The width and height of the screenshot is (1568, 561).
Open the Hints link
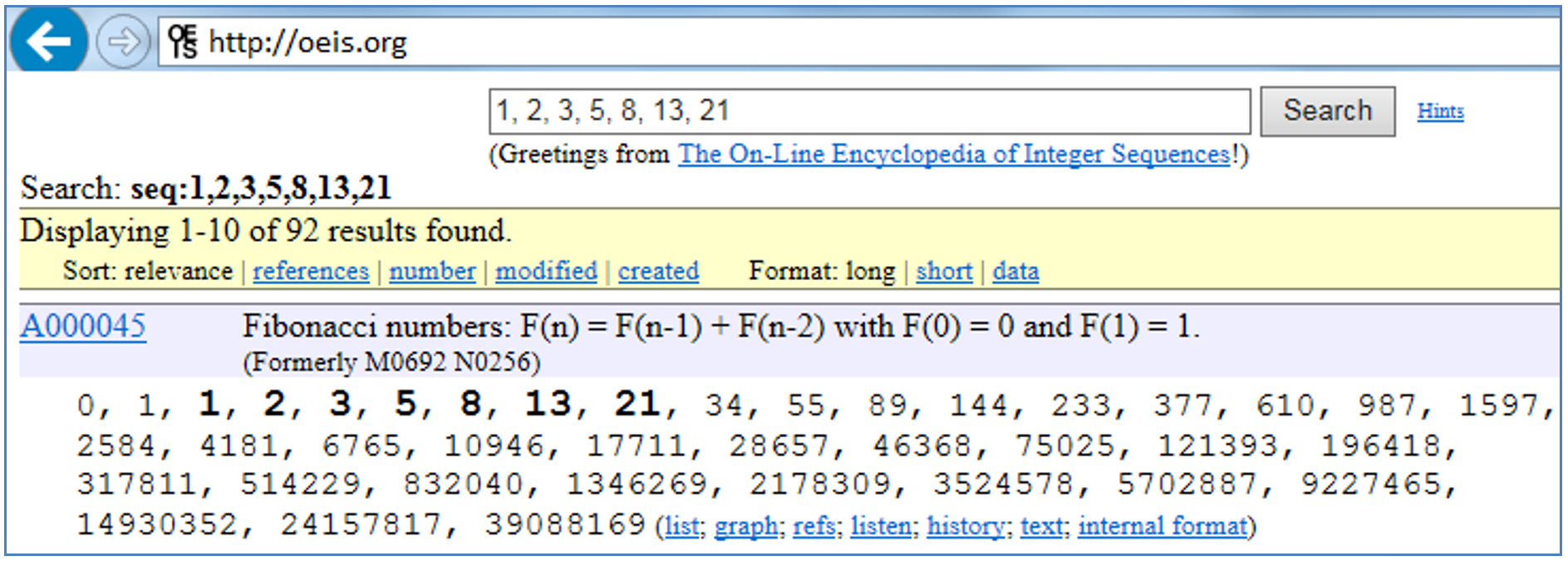tap(1440, 111)
